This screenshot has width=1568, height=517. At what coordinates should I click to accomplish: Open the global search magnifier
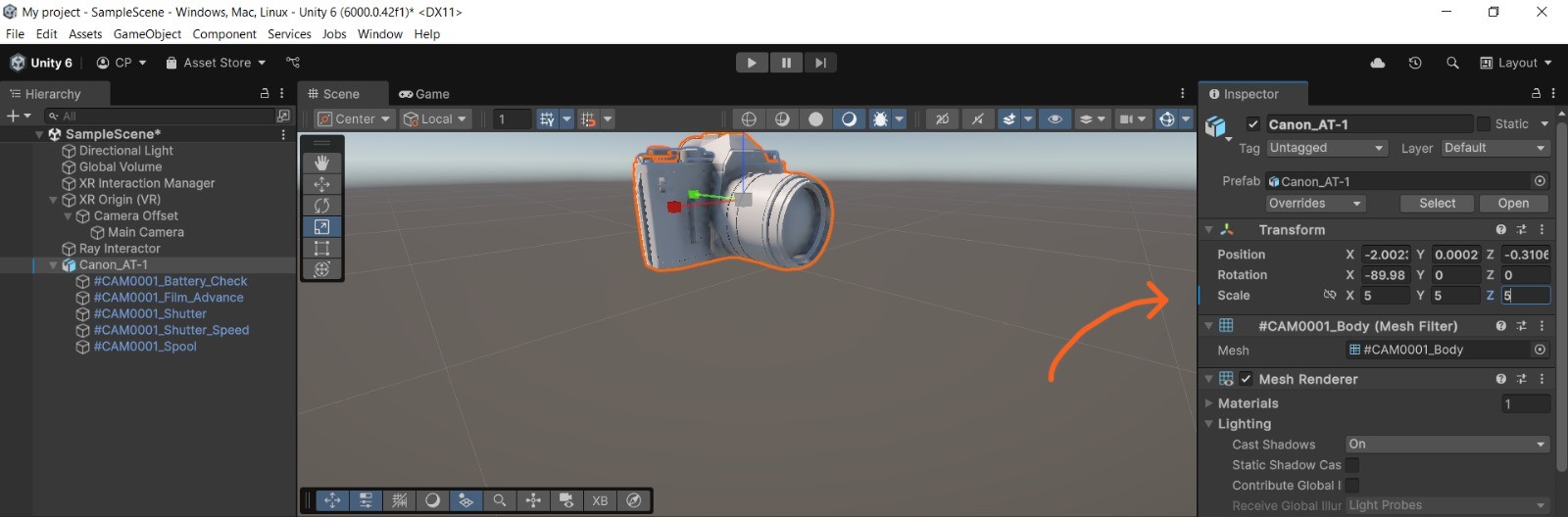(1452, 63)
